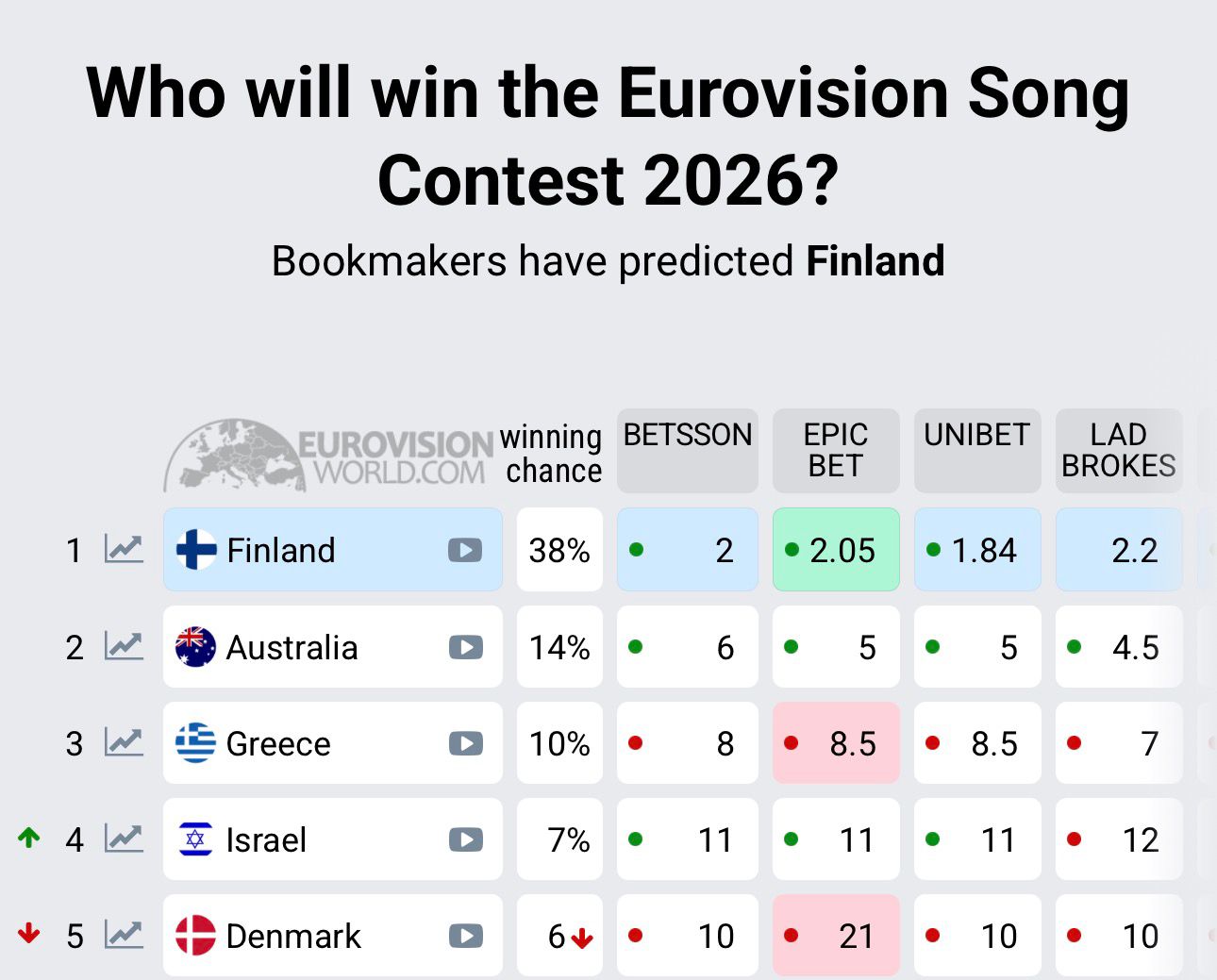1217x980 pixels.
Task: Click the Eurovisionworld.com logo
Action: [x=328, y=456]
